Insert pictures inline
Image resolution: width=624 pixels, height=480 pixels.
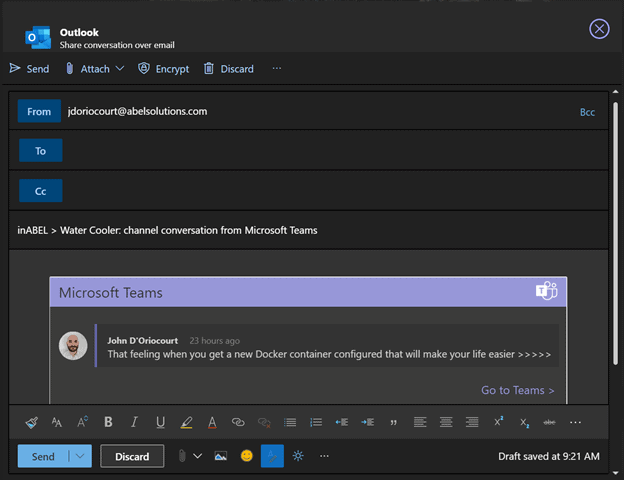tap(220, 456)
